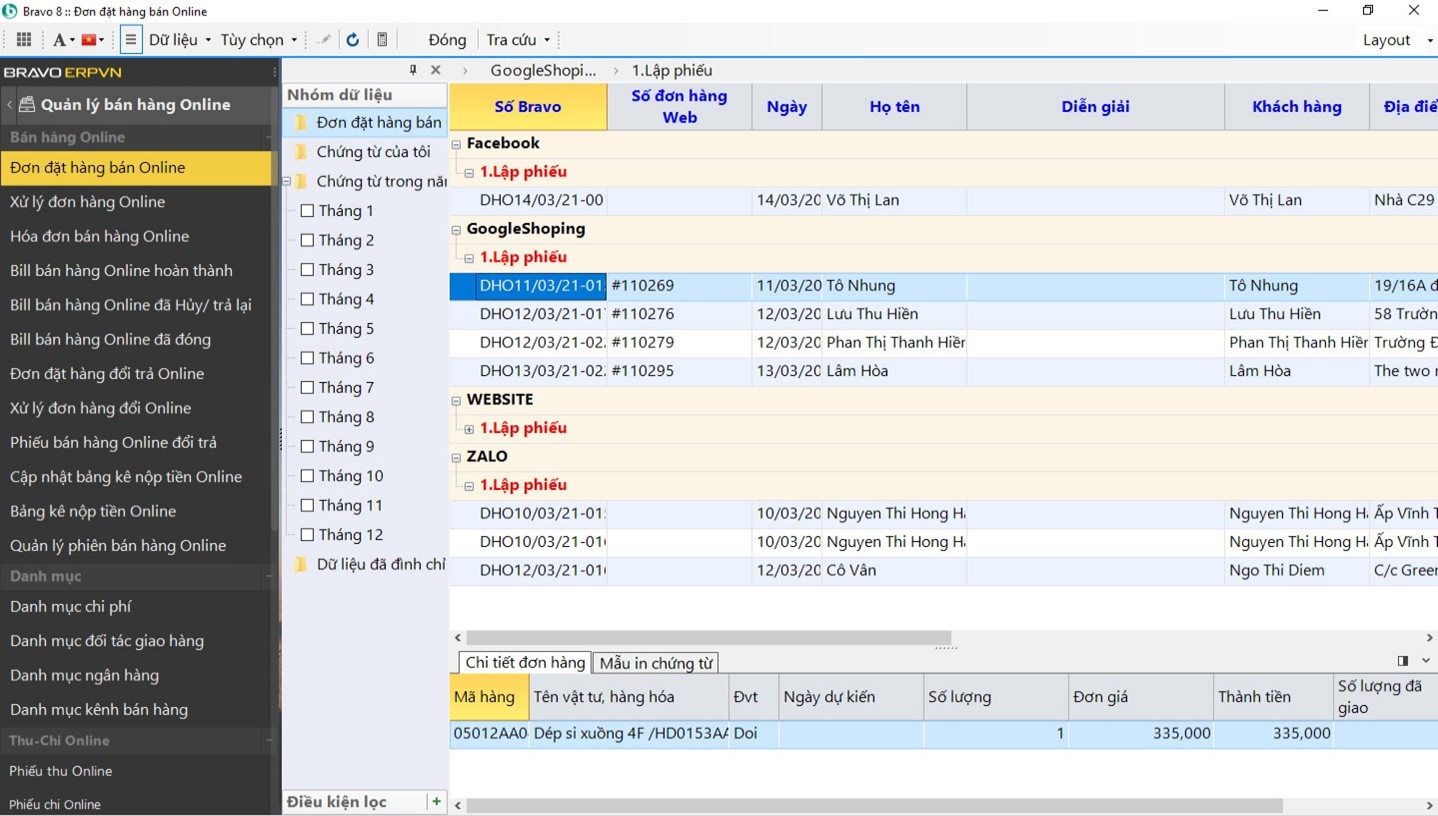1438x816 pixels.
Task: Tick the Tháng 5 checkbox
Action: click(307, 329)
